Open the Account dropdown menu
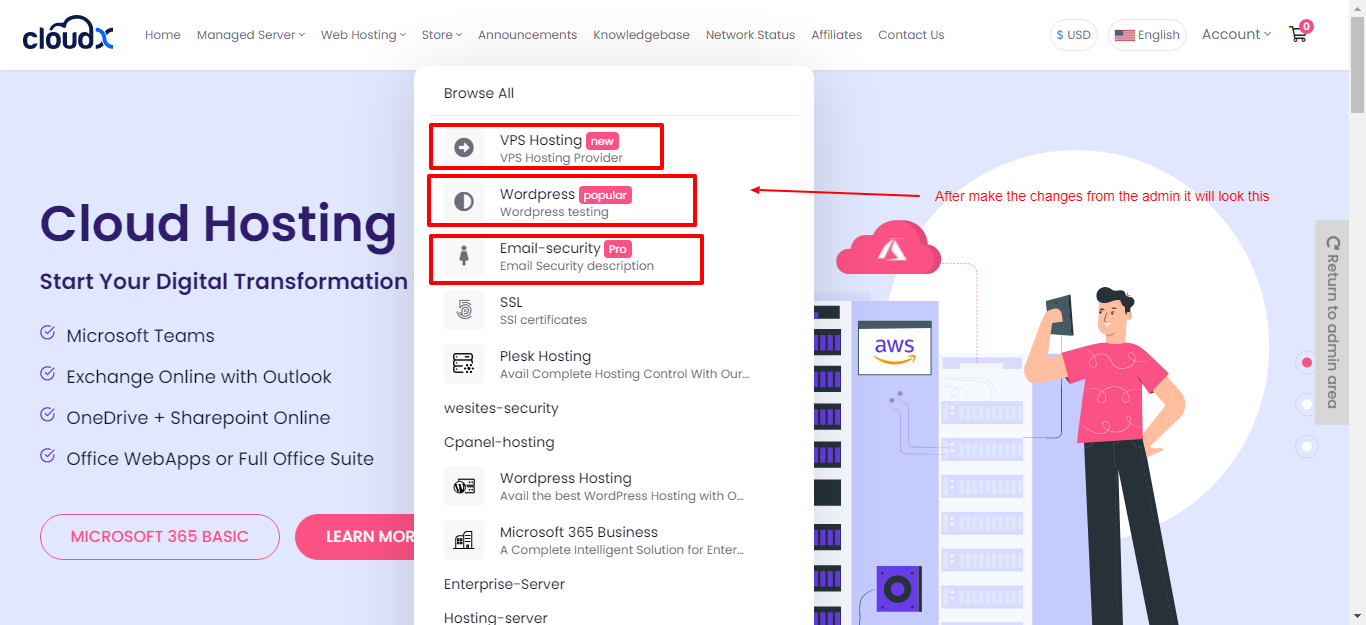 click(x=1236, y=34)
